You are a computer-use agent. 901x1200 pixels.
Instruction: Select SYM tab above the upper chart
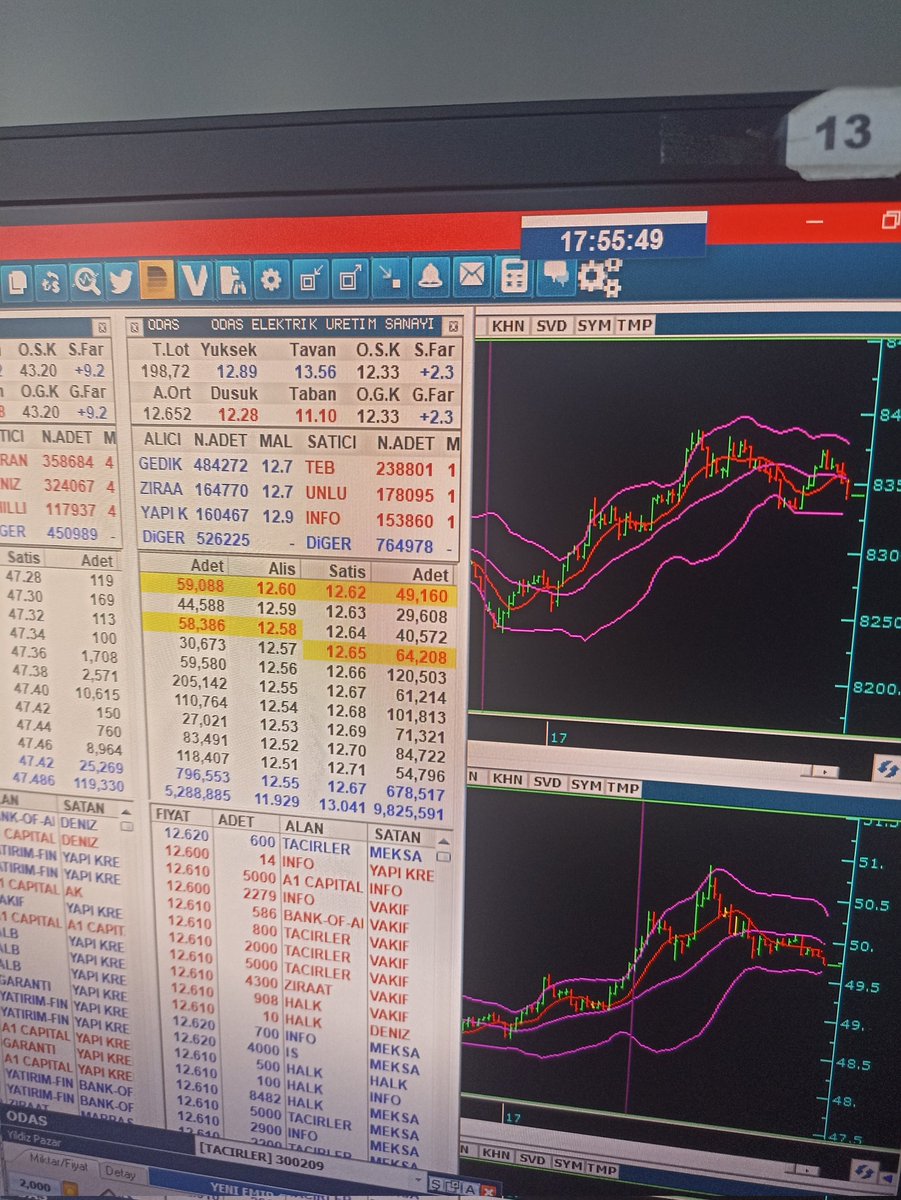point(594,325)
